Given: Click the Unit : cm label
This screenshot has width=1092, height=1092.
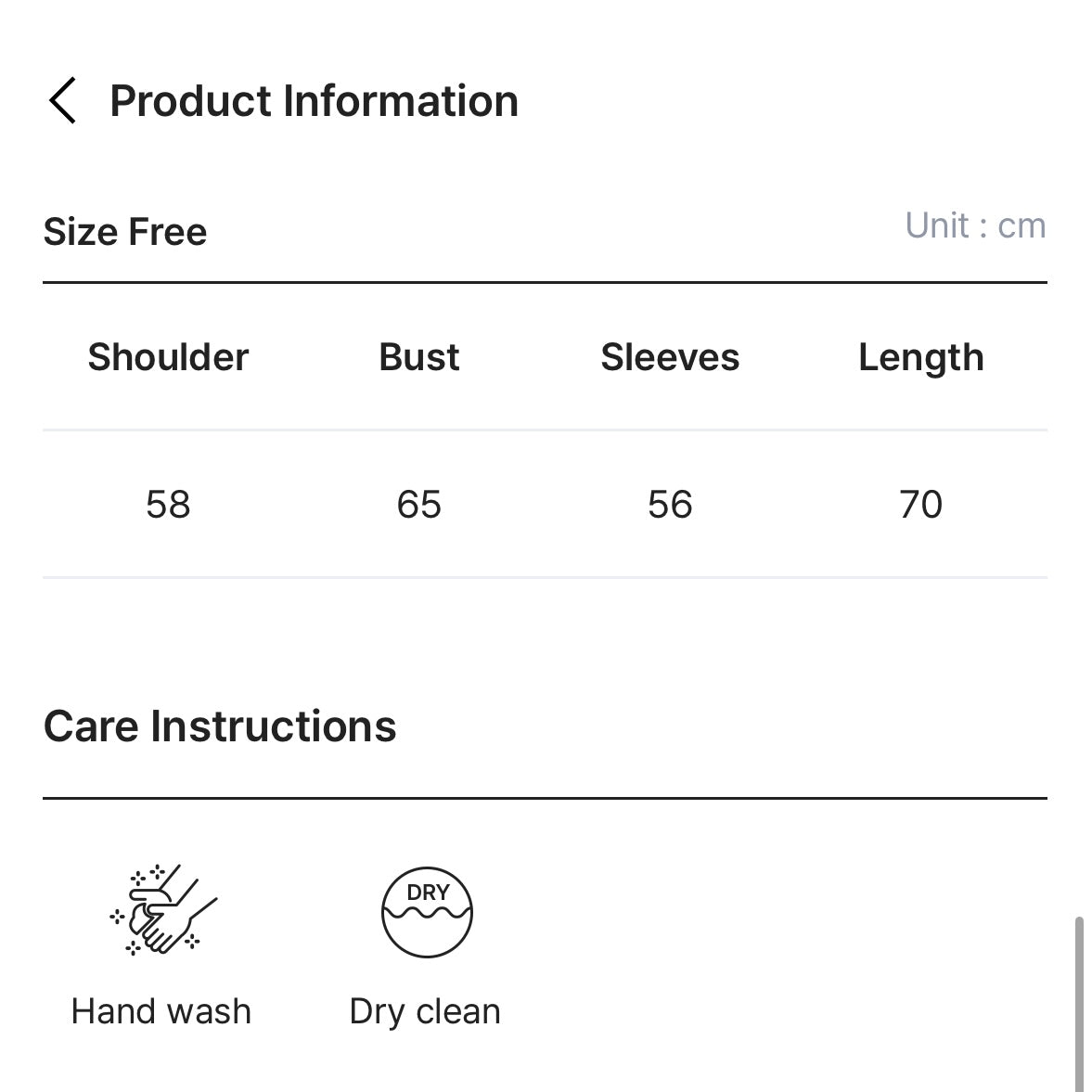Looking at the screenshot, I should 975,225.
